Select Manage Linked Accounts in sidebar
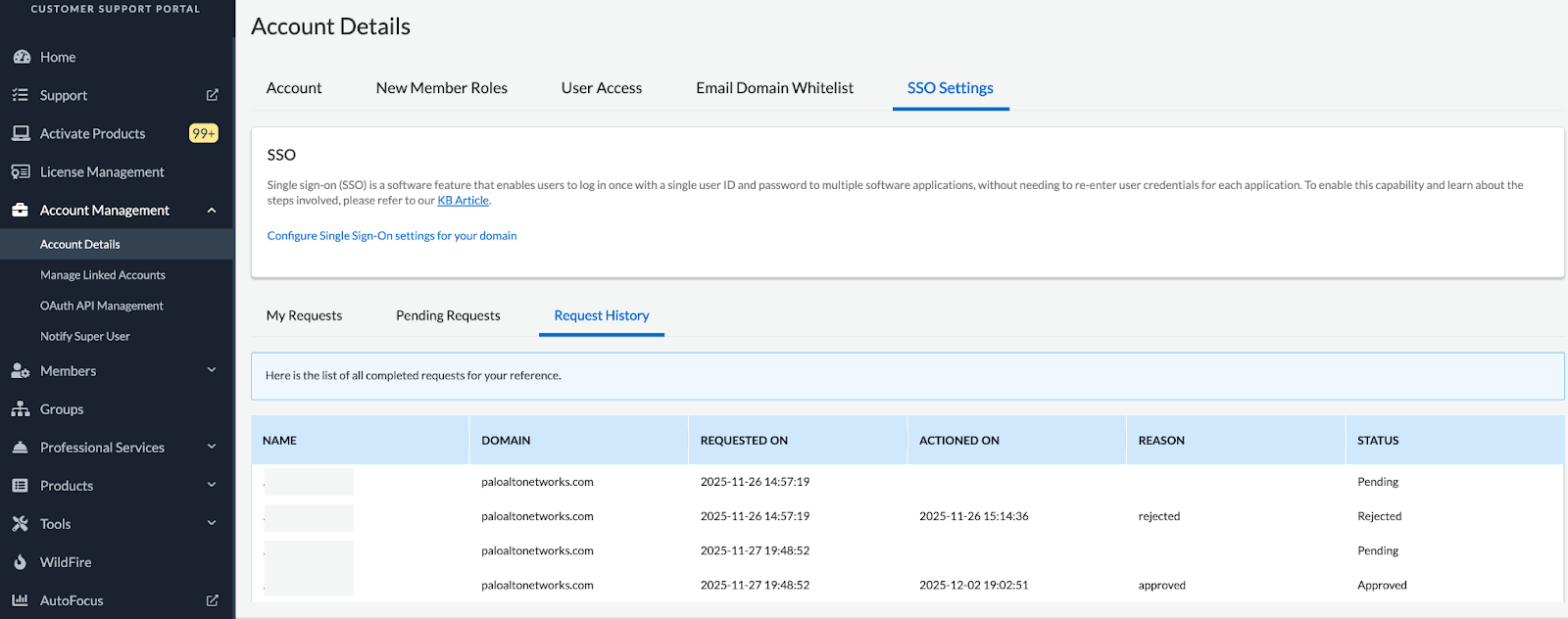Viewport: 1568px width, 619px height. pos(103,275)
